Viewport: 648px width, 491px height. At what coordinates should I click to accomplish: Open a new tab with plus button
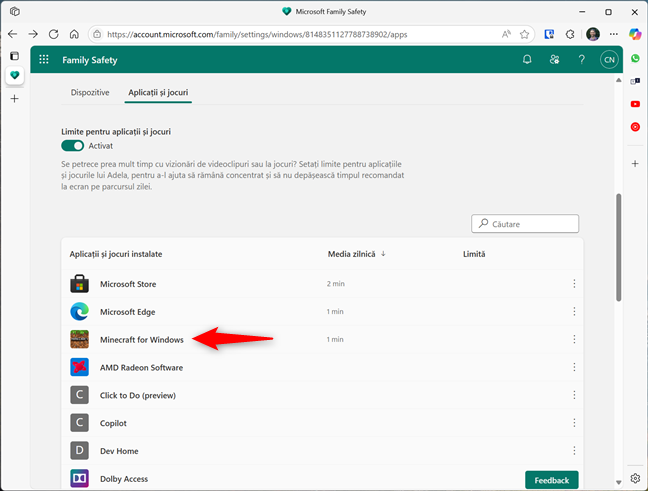(x=14, y=98)
